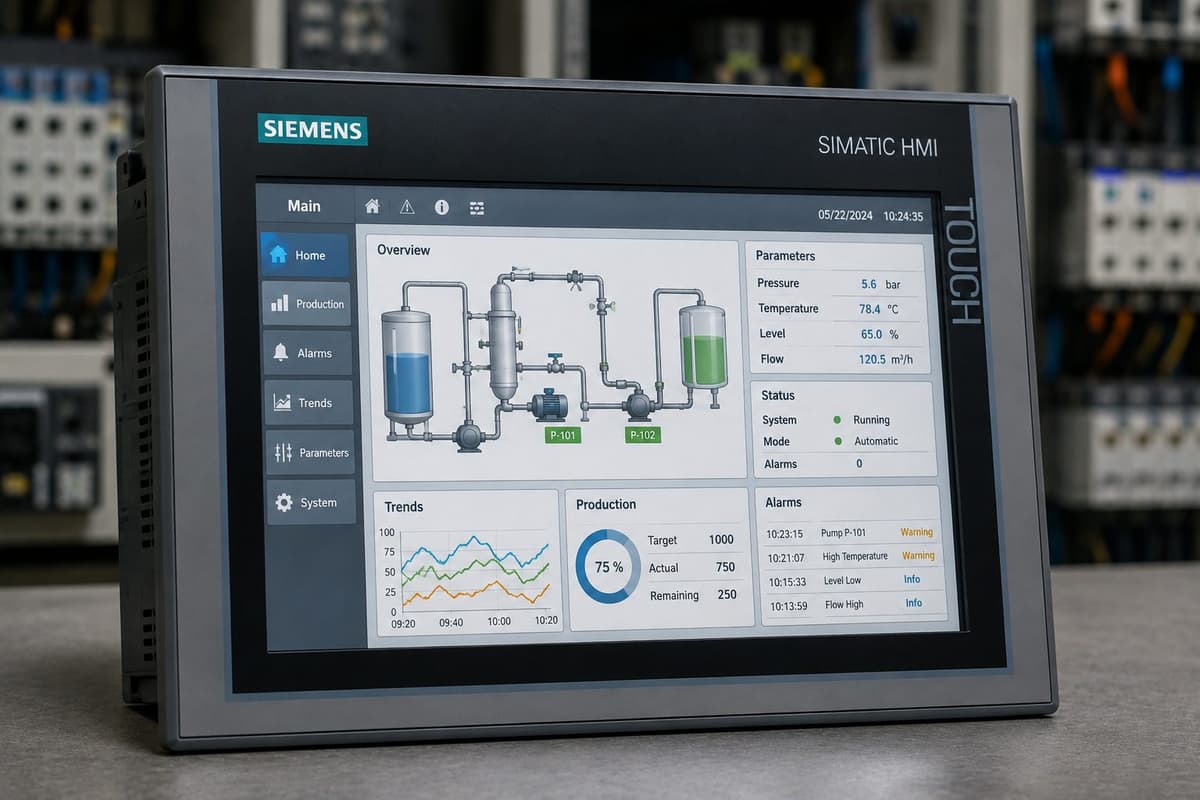Screen dimensions: 1200x800
Task: Click the Overview panel title
Action: coord(404,250)
